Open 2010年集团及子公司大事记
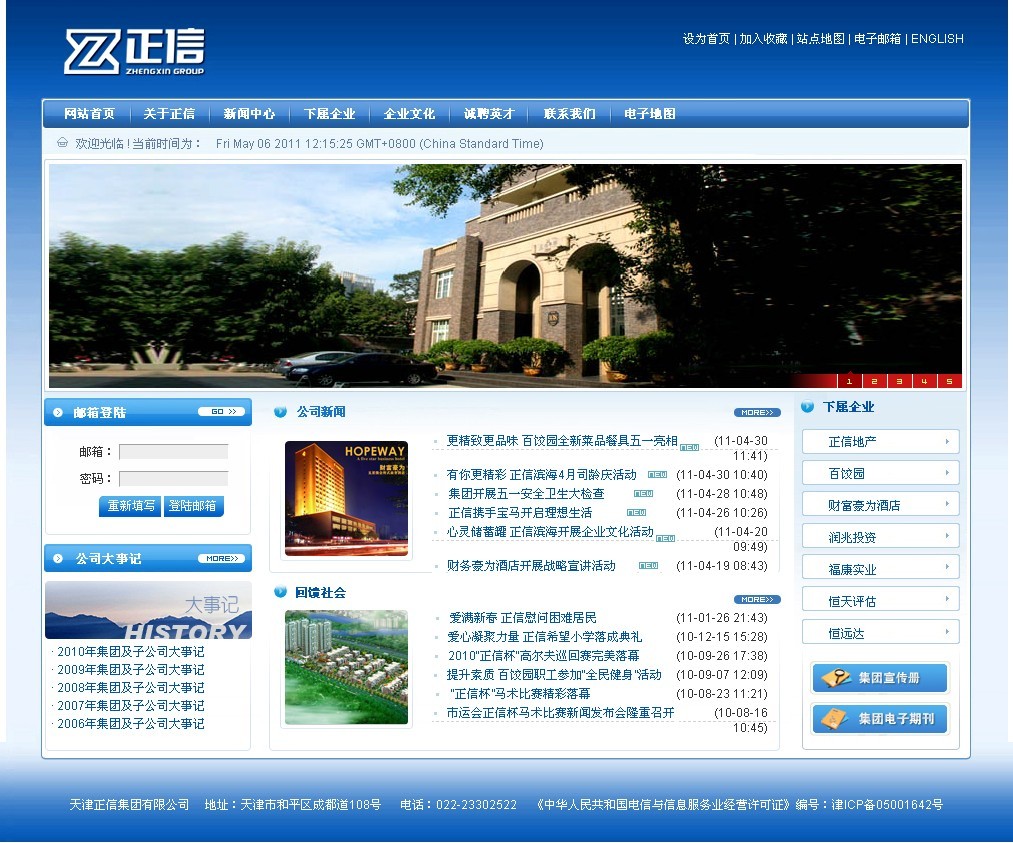This screenshot has height=843, width=1013. (x=131, y=652)
